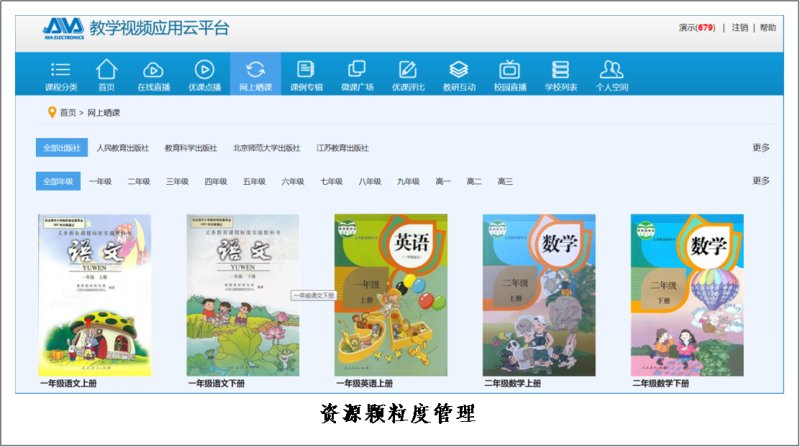800x447 pixels.
Task: Open 二年级数学下册 book cover
Action: pyautogui.click(x=687, y=295)
